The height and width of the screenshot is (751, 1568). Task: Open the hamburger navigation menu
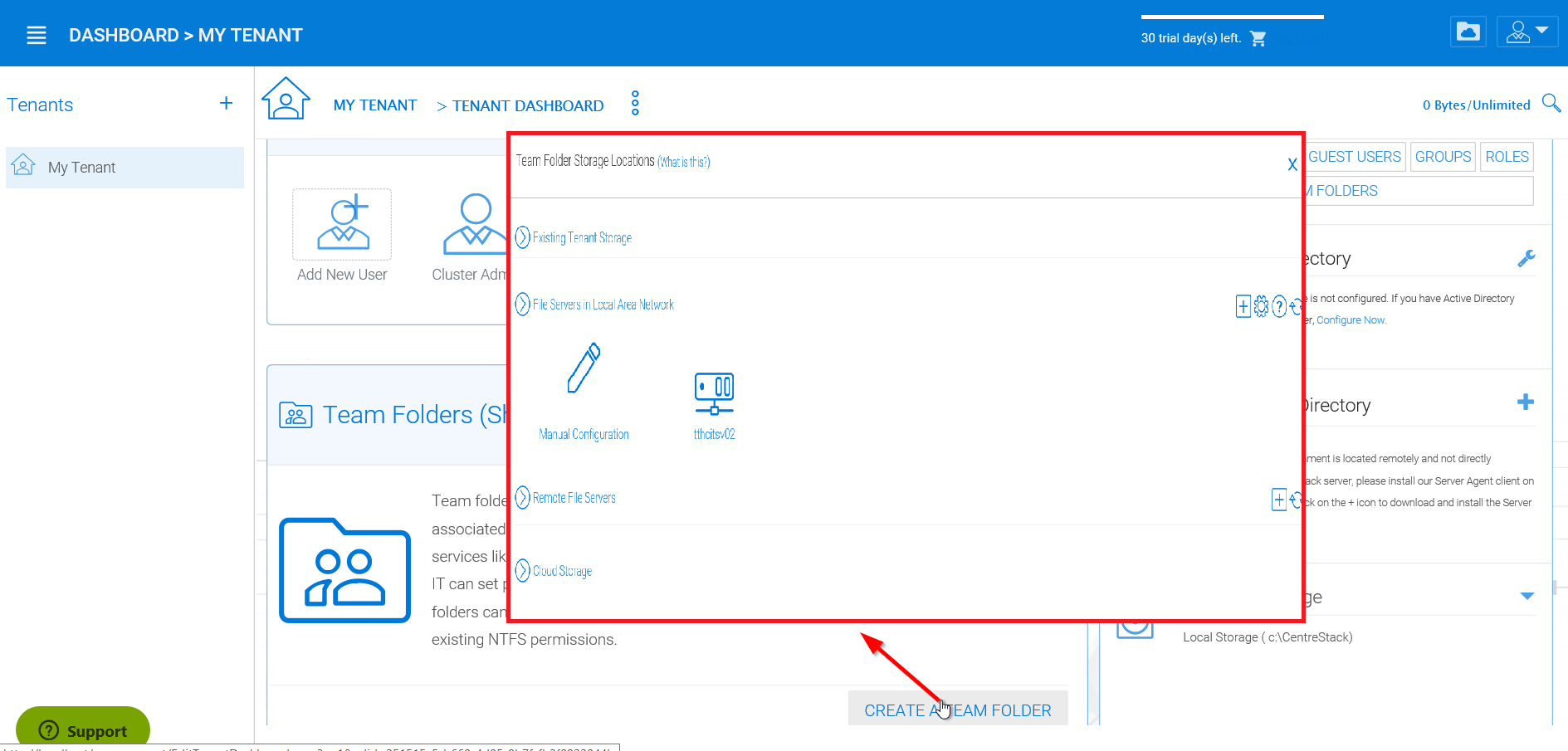37,35
